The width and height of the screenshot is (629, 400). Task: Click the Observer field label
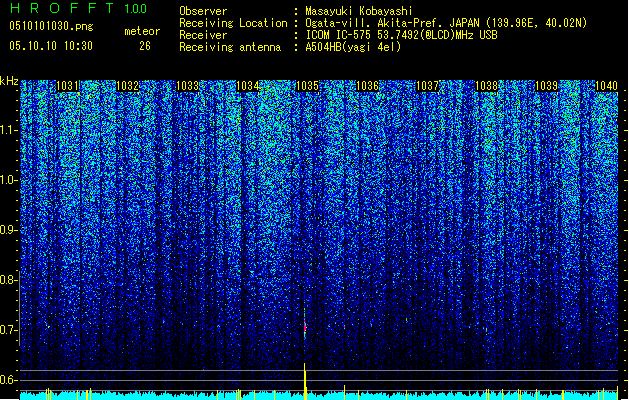pyautogui.click(x=203, y=11)
